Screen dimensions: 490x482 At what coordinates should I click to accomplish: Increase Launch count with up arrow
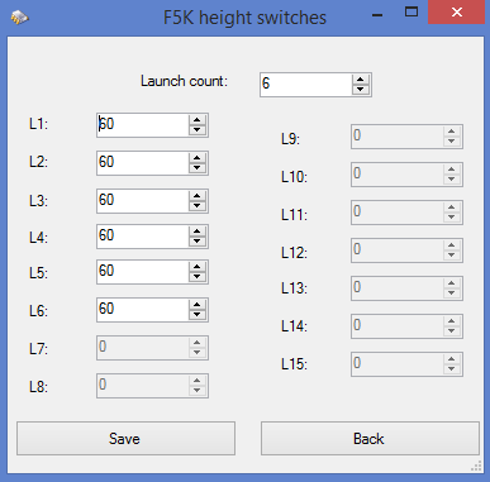pyautogui.click(x=360, y=80)
